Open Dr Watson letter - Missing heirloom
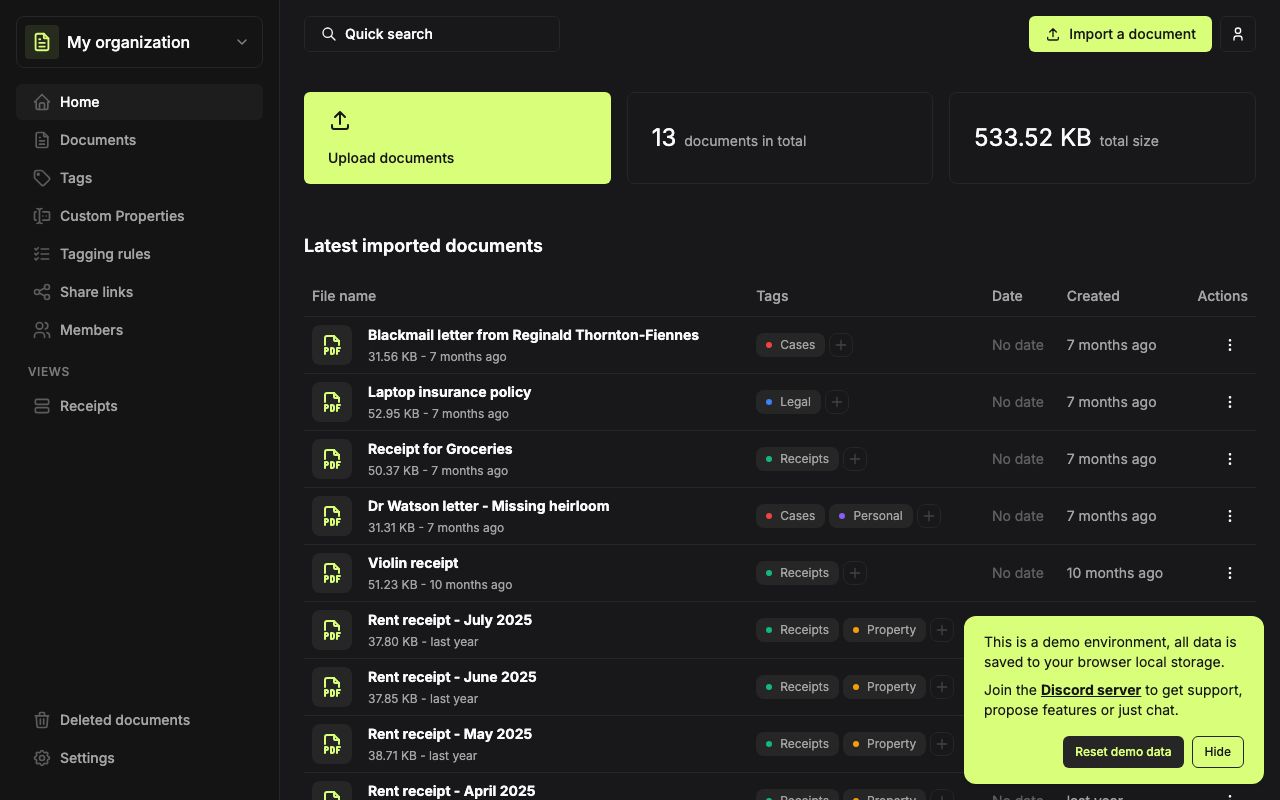Viewport: 1280px width, 800px height. pos(488,506)
